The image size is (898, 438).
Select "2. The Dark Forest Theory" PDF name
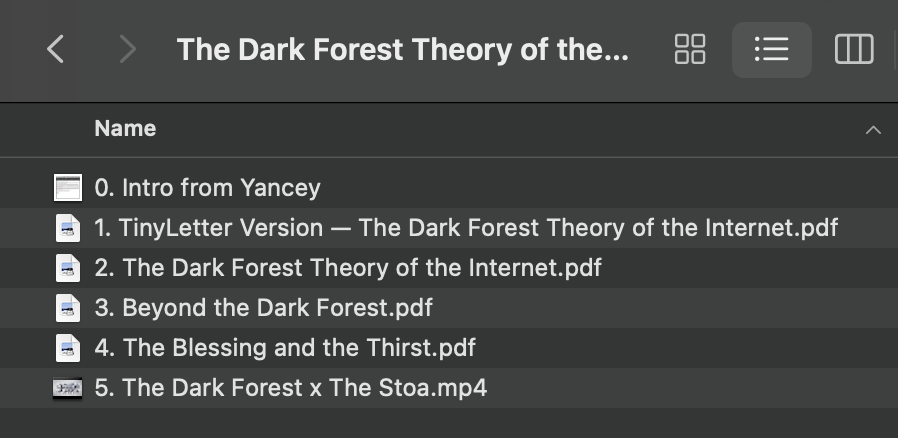pyautogui.click(x=348, y=268)
